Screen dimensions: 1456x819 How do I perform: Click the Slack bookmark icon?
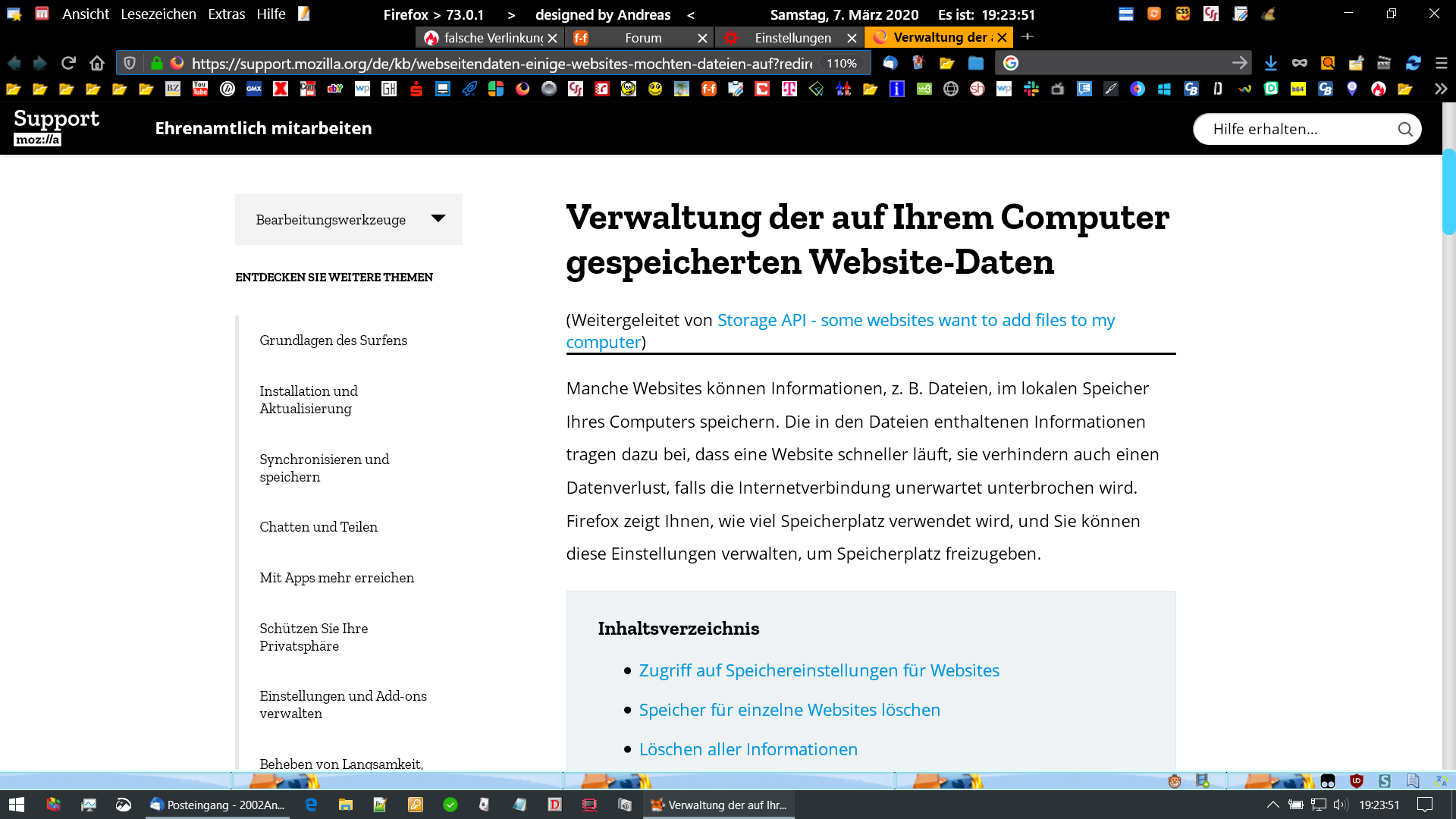1031,89
